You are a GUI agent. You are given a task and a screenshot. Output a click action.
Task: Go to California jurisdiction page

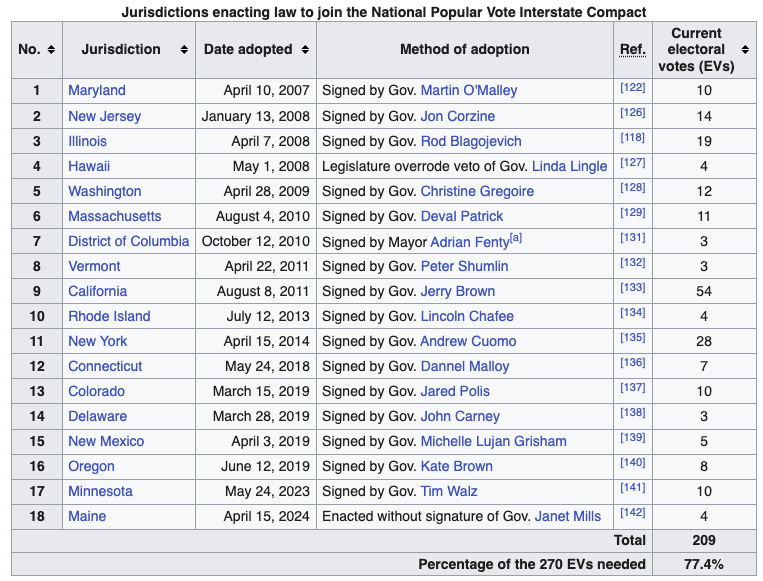[x=97, y=291]
